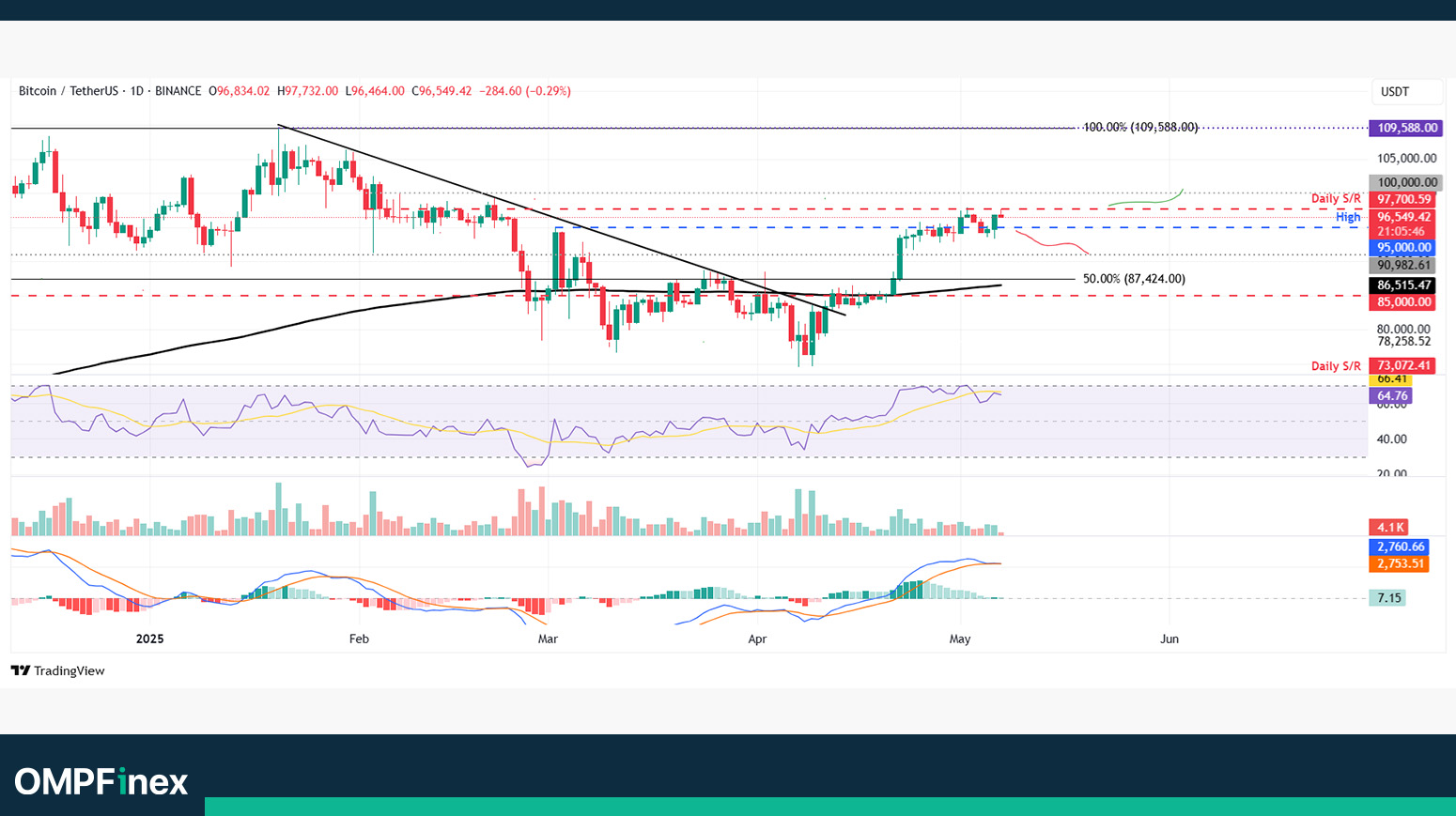The height and width of the screenshot is (816, 1456).
Task: Click the blue High label
Action: tap(1348, 217)
